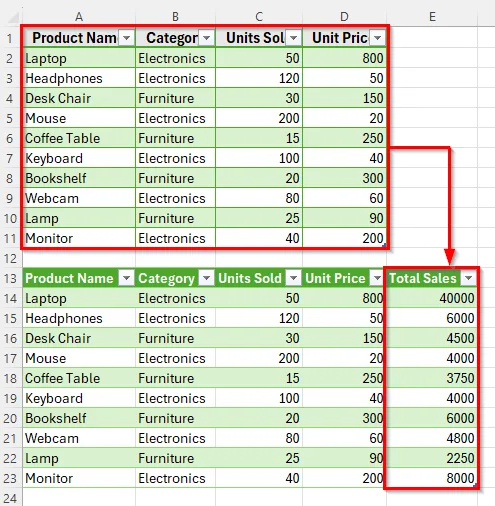This screenshot has height=506, width=495.
Task: Select row 13 header
Action: 10,278
